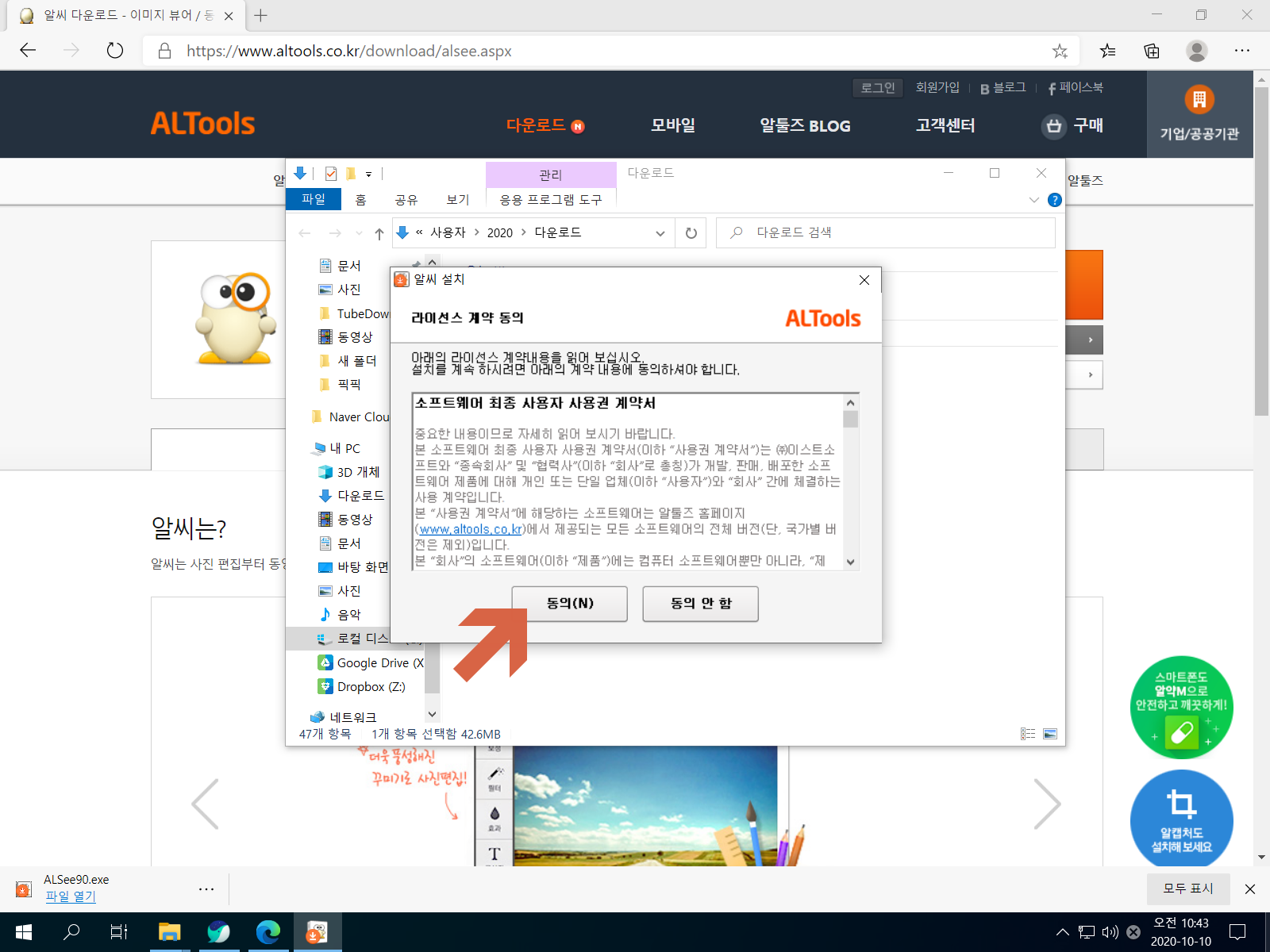Switch to the 보기 ribbon tab
The height and width of the screenshot is (952, 1270).
(458, 200)
